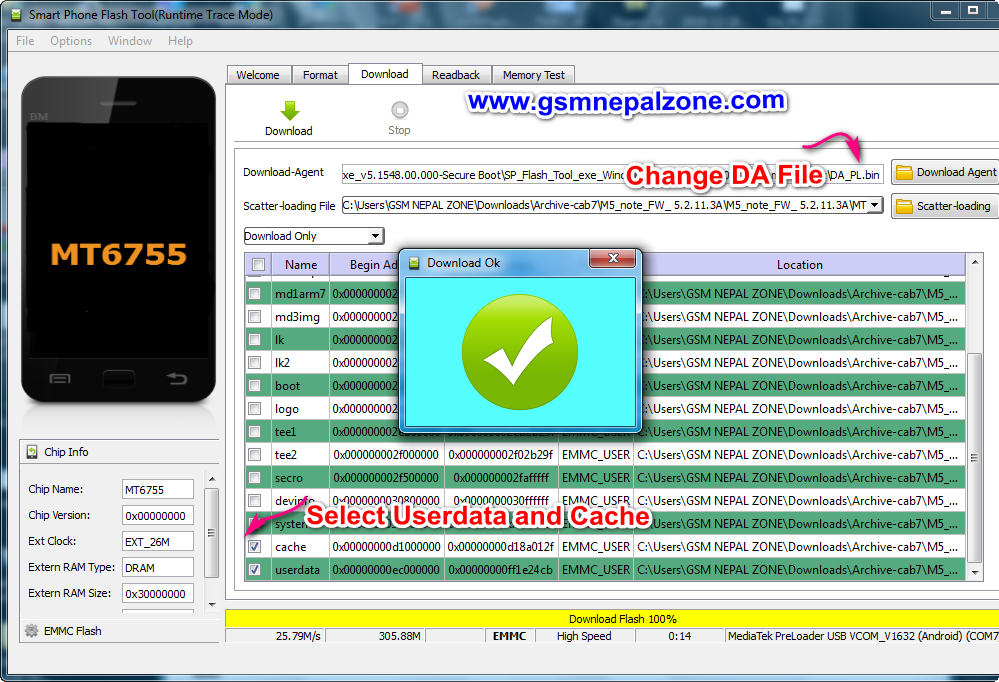Image resolution: width=999 pixels, height=682 pixels.
Task: Click the Download Agent folder icon
Action: [x=904, y=172]
